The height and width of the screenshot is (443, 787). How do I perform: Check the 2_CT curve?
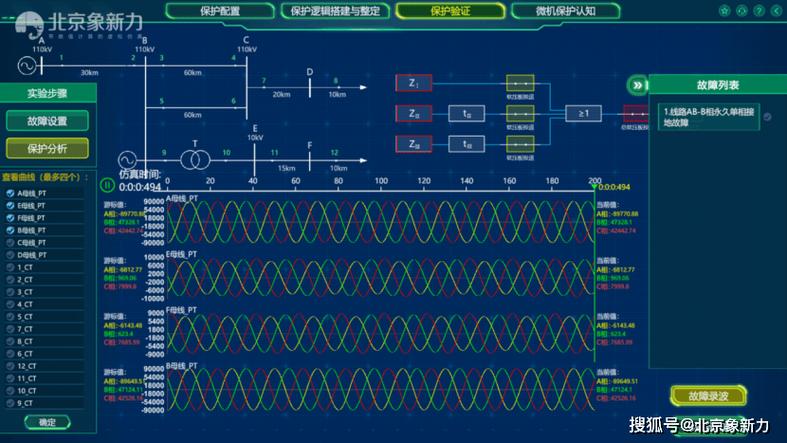pos(10,280)
